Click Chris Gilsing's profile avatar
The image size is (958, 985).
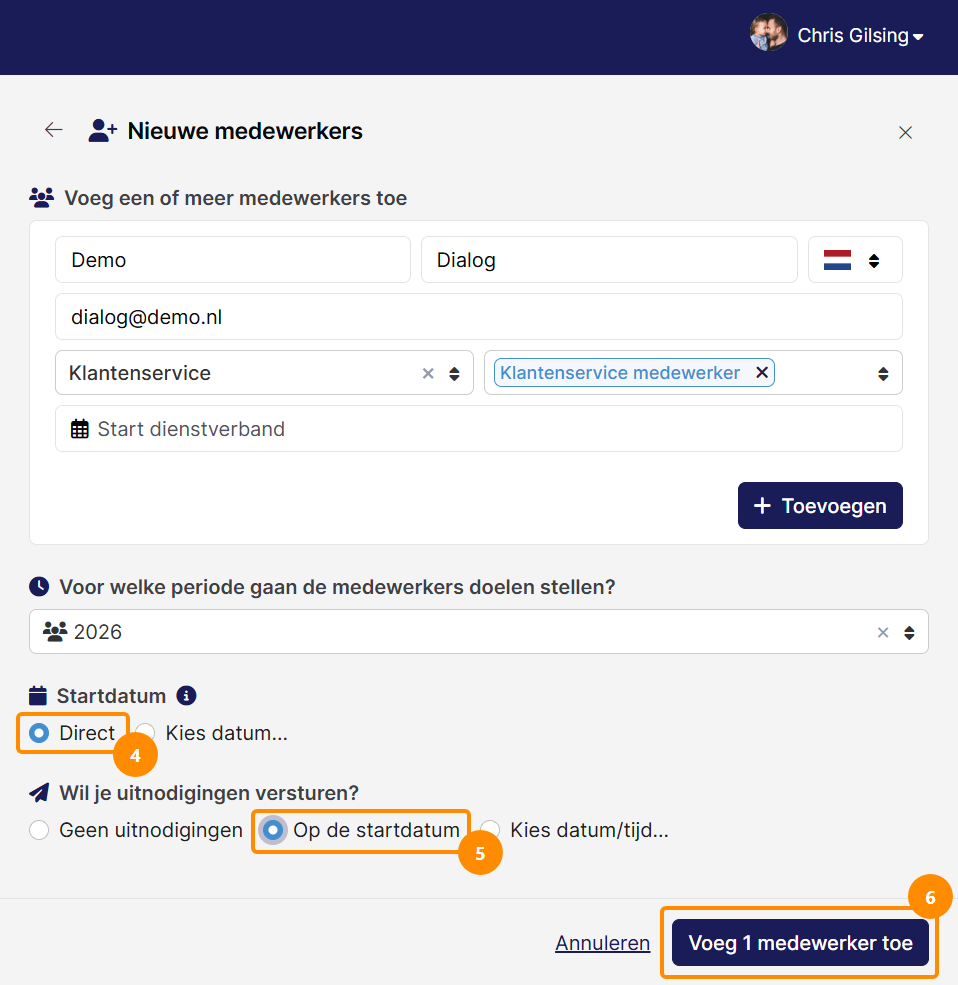[x=769, y=33]
